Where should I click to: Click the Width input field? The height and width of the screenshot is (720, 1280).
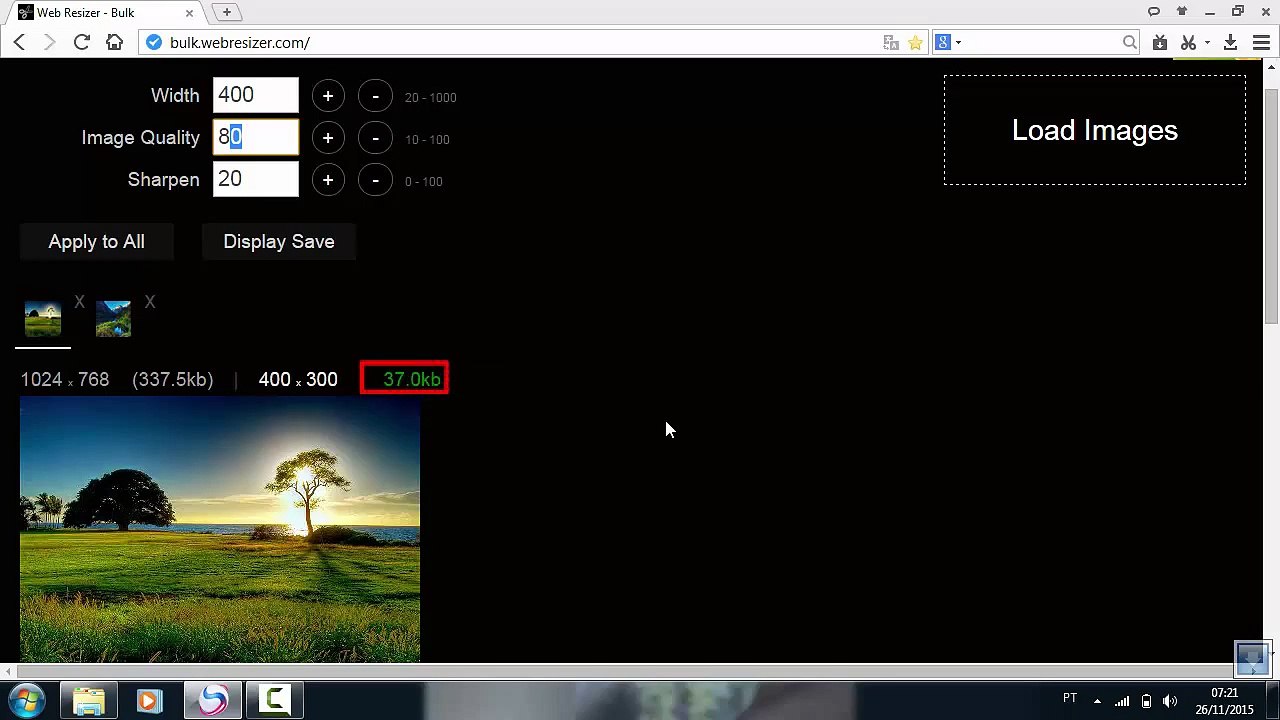pyautogui.click(x=256, y=95)
